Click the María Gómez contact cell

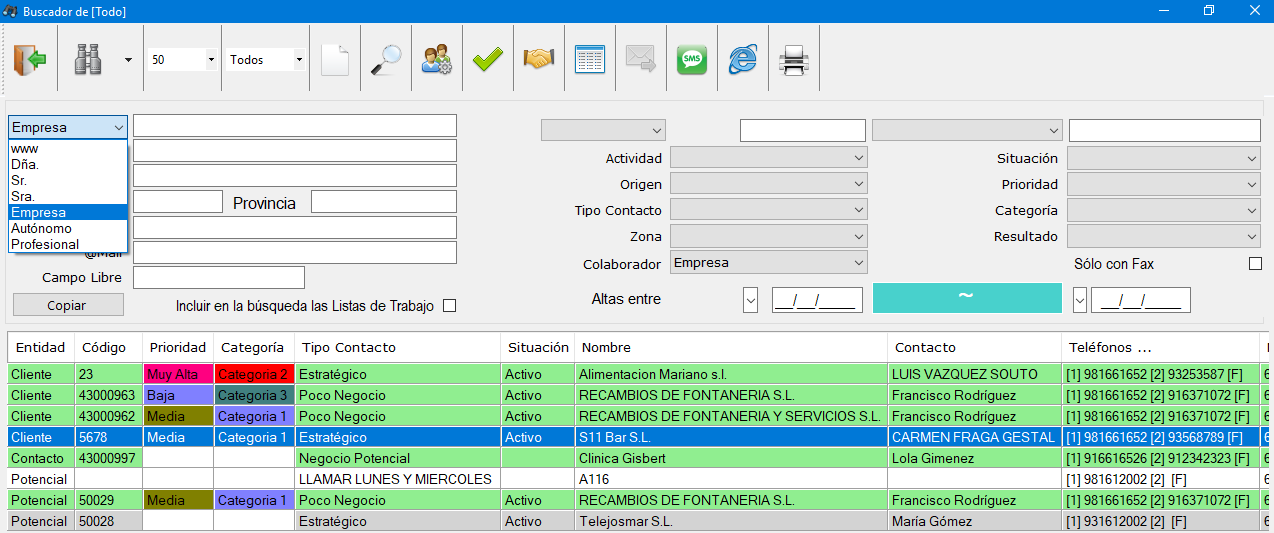click(974, 521)
